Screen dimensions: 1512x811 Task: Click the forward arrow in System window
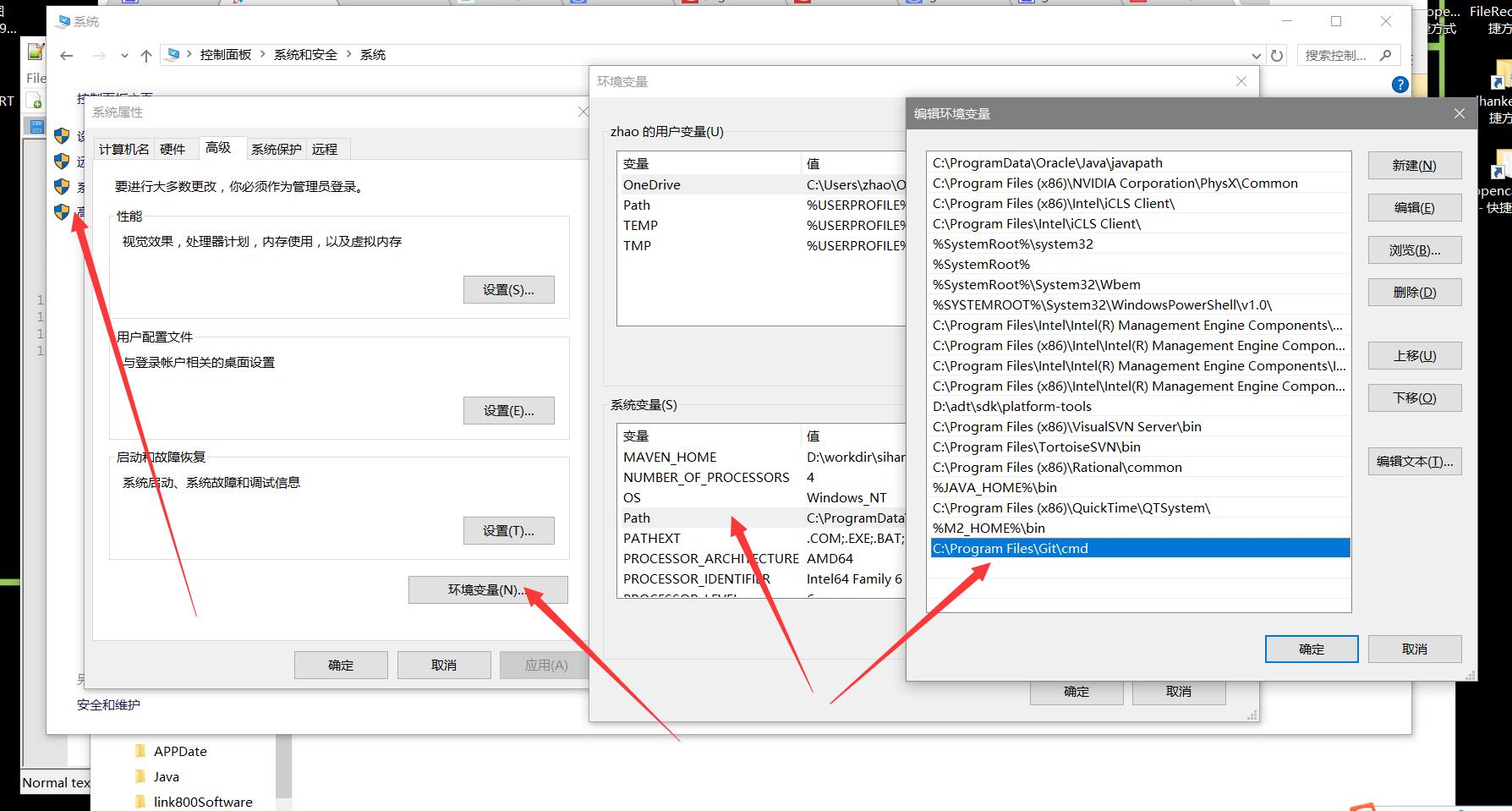pyautogui.click(x=100, y=56)
